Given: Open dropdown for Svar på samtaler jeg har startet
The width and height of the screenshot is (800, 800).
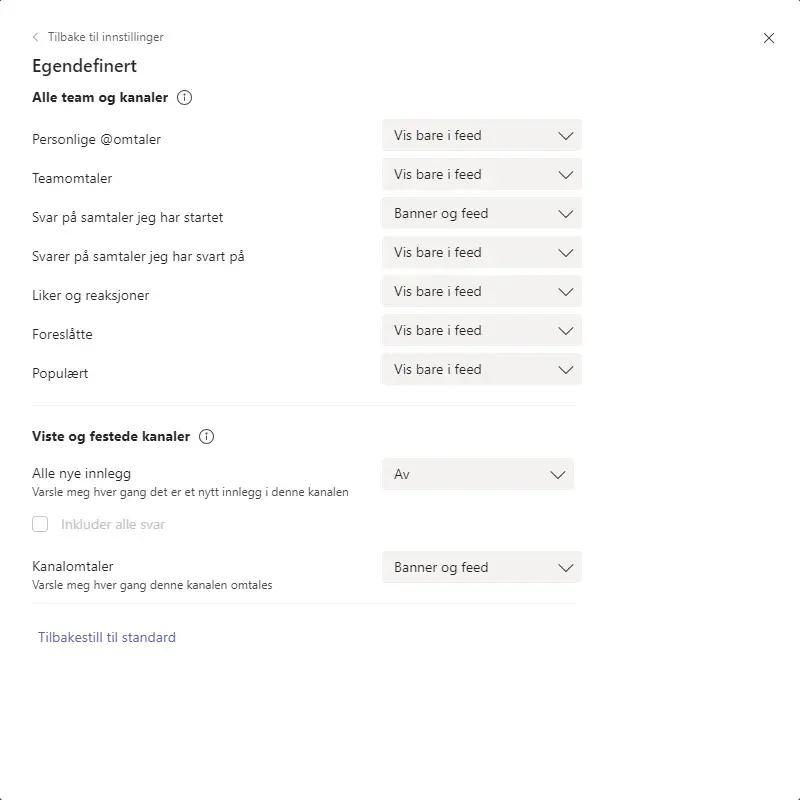Looking at the screenshot, I should pyautogui.click(x=481, y=213).
